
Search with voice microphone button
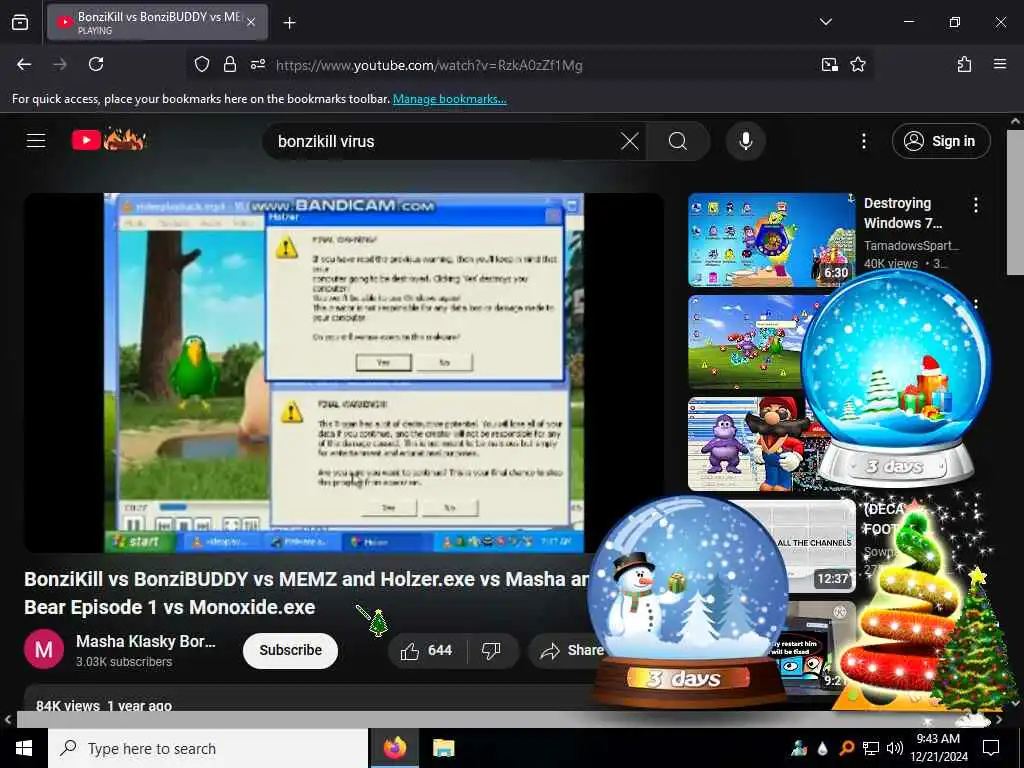click(745, 141)
